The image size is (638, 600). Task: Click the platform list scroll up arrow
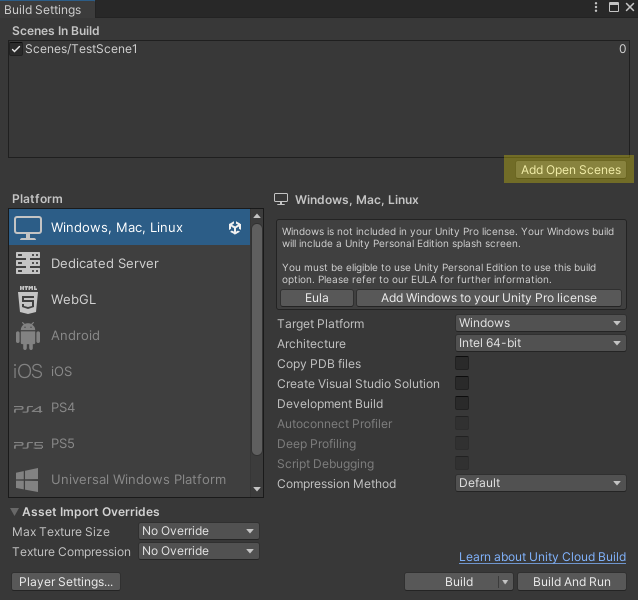point(257,216)
